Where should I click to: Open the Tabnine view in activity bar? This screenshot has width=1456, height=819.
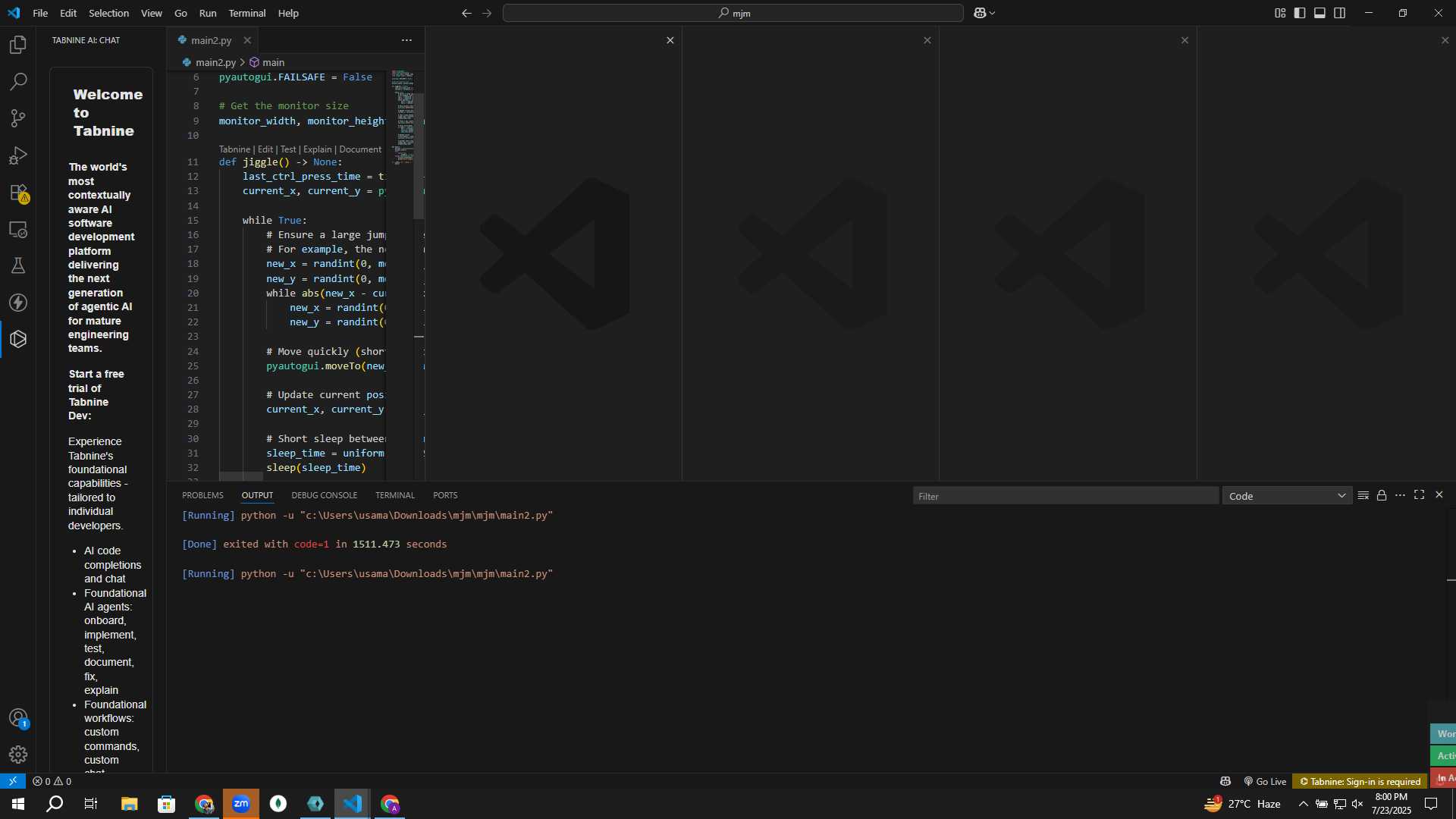(18, 339)
